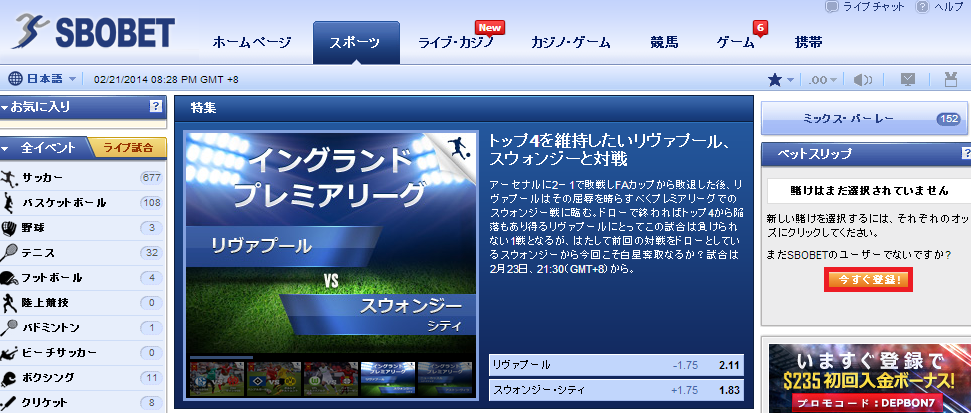This screenshot has height=413, width=971.
Task: Switch to ライブ試合 tab
Action: 127,148
